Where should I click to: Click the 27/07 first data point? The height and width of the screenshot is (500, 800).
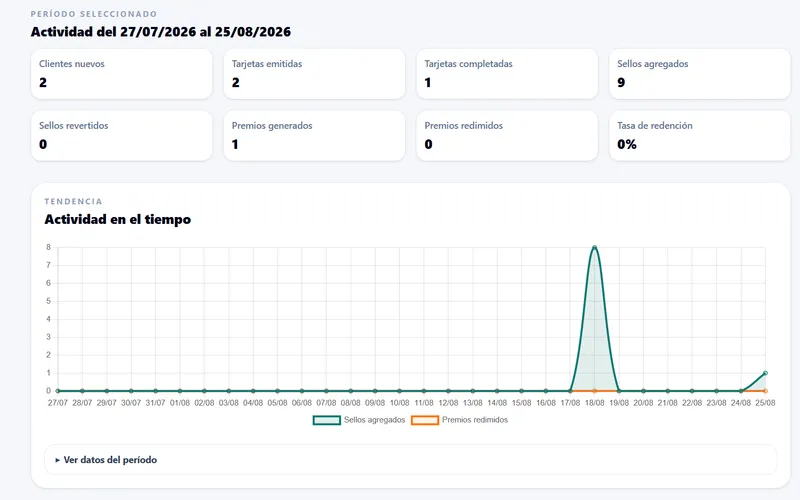[x=58, y=391]
